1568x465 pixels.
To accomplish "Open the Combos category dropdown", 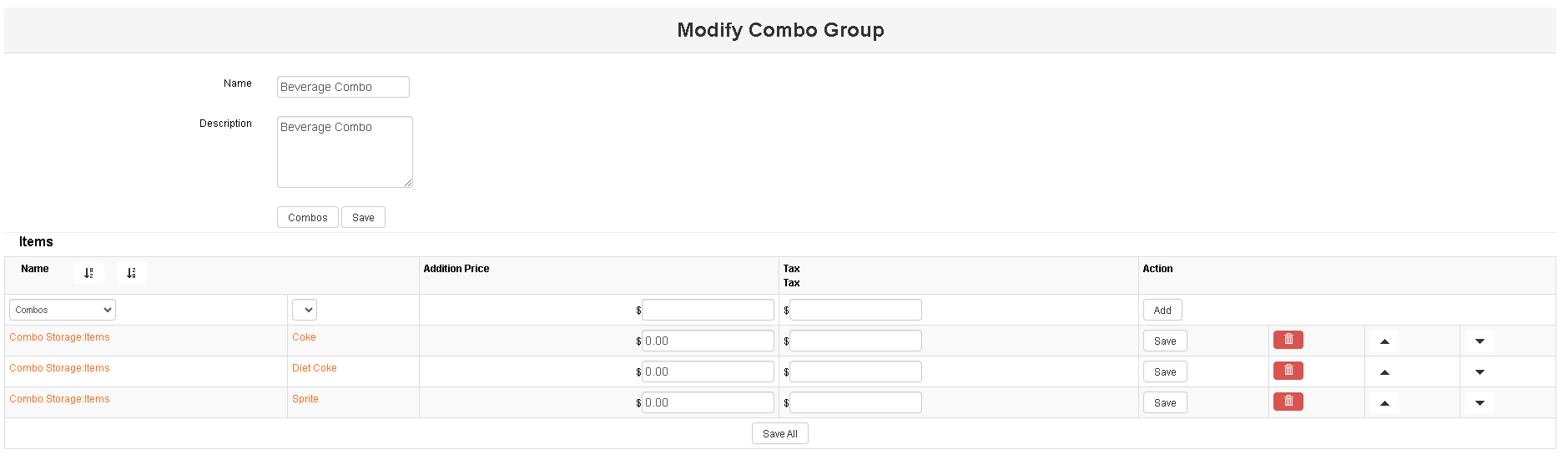I will tap(63, 310).
